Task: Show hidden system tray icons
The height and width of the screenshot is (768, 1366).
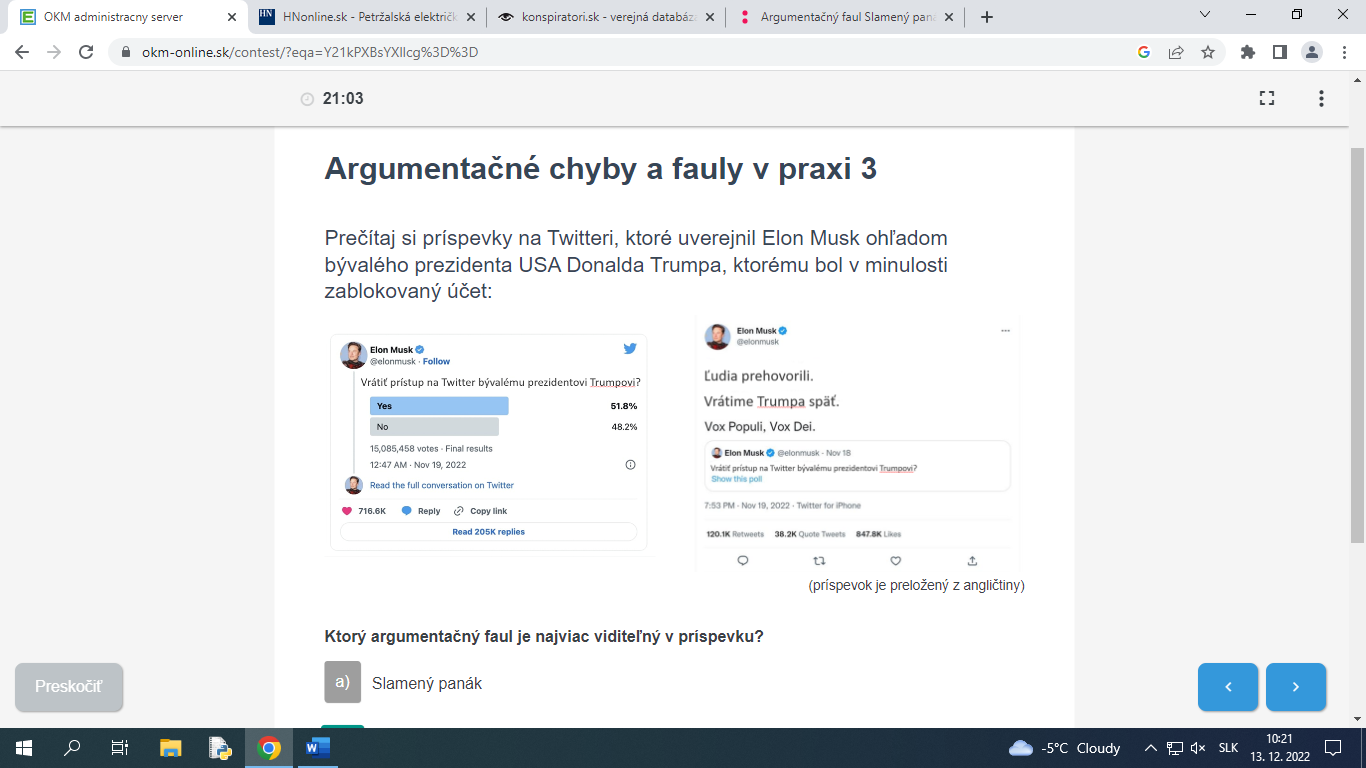Action: 1151,748
